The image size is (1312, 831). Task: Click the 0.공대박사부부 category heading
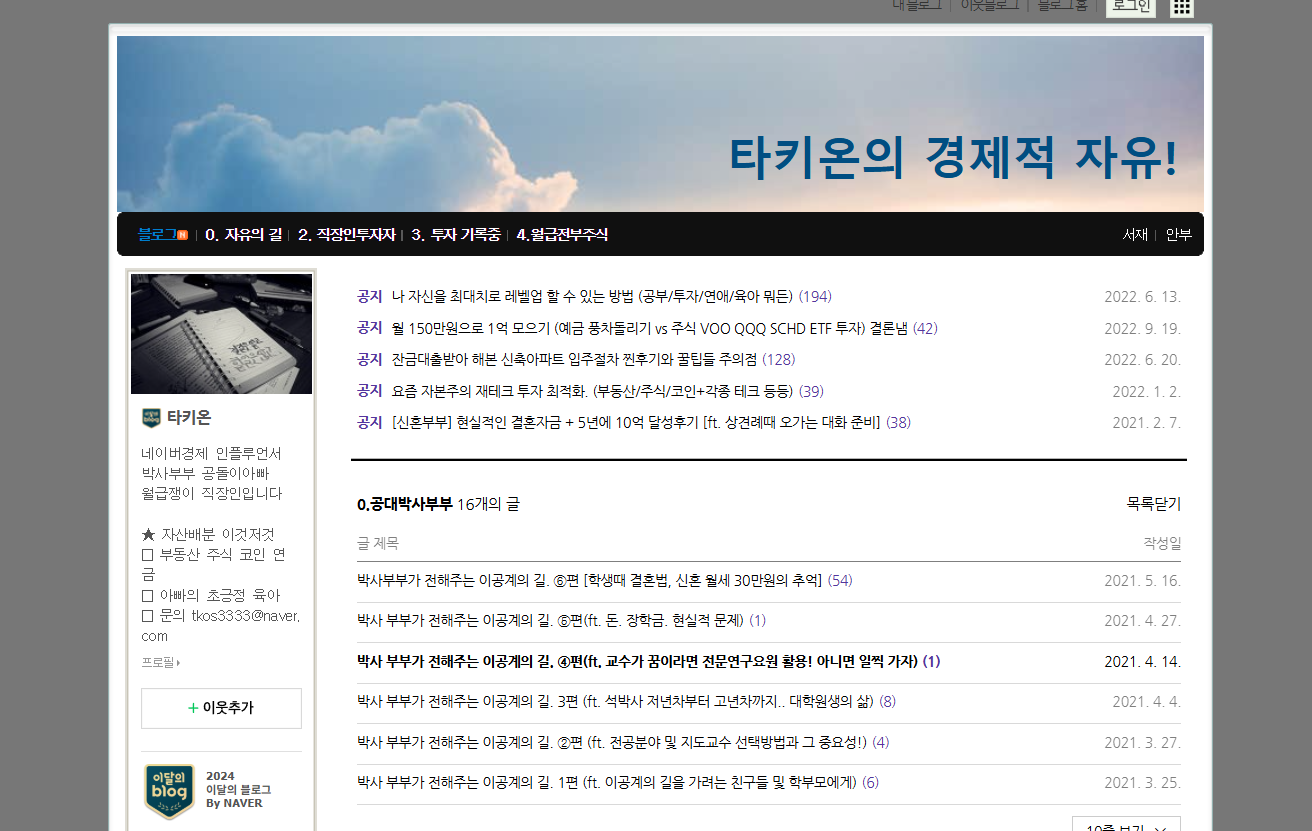click(x=405, y=504)
